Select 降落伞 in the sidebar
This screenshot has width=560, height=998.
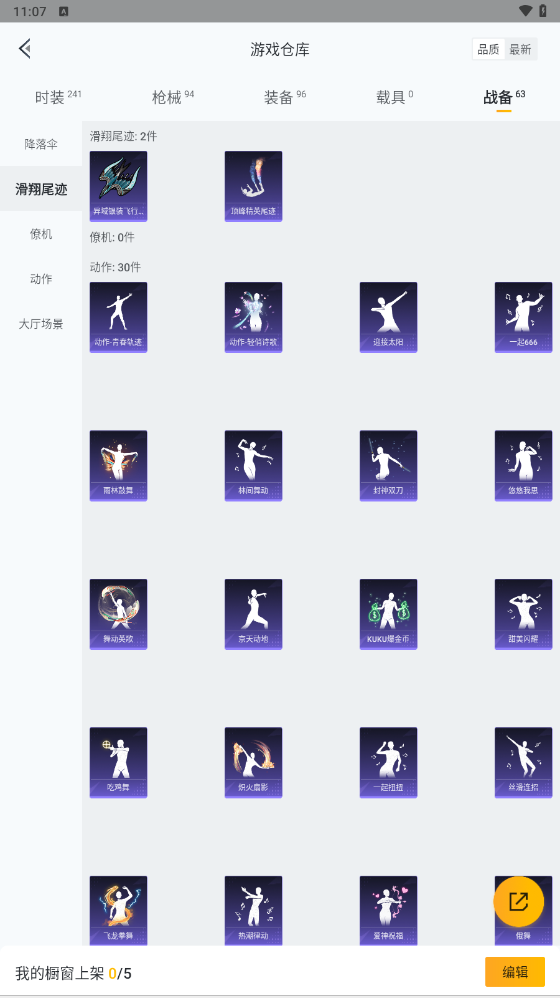(x=41, y=144)
